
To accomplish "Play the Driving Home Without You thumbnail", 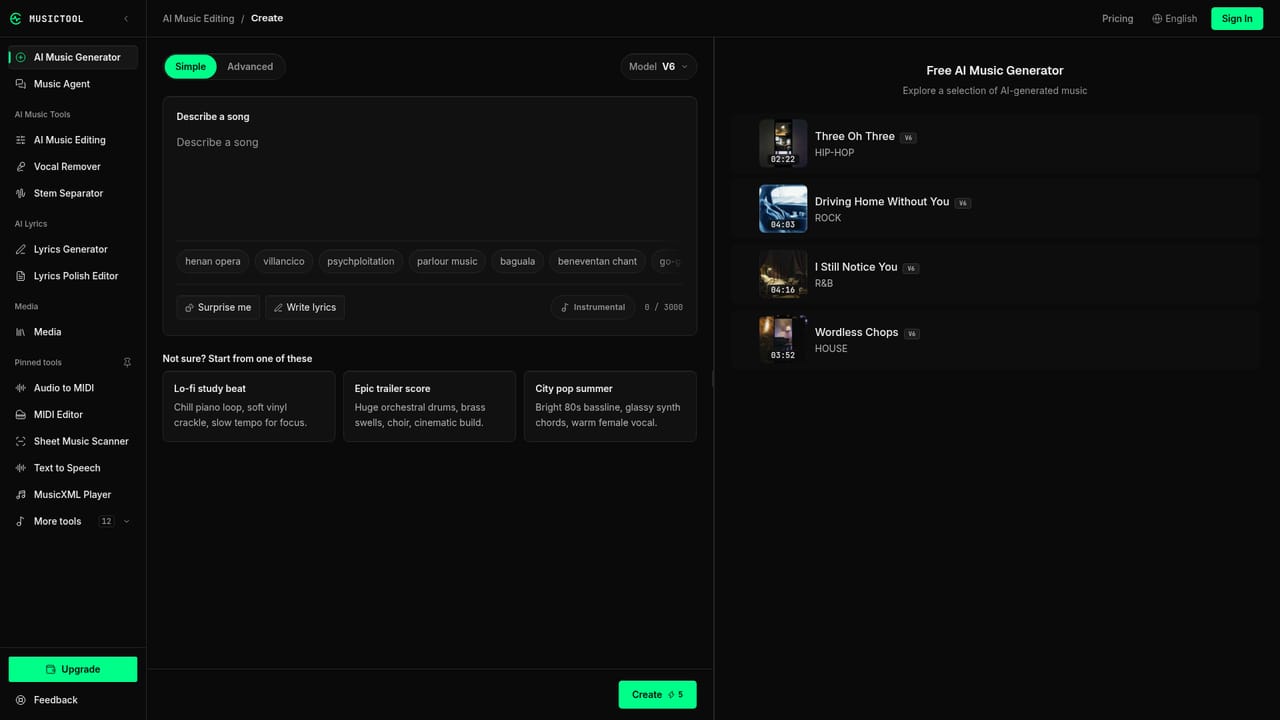I will [783, 208].
